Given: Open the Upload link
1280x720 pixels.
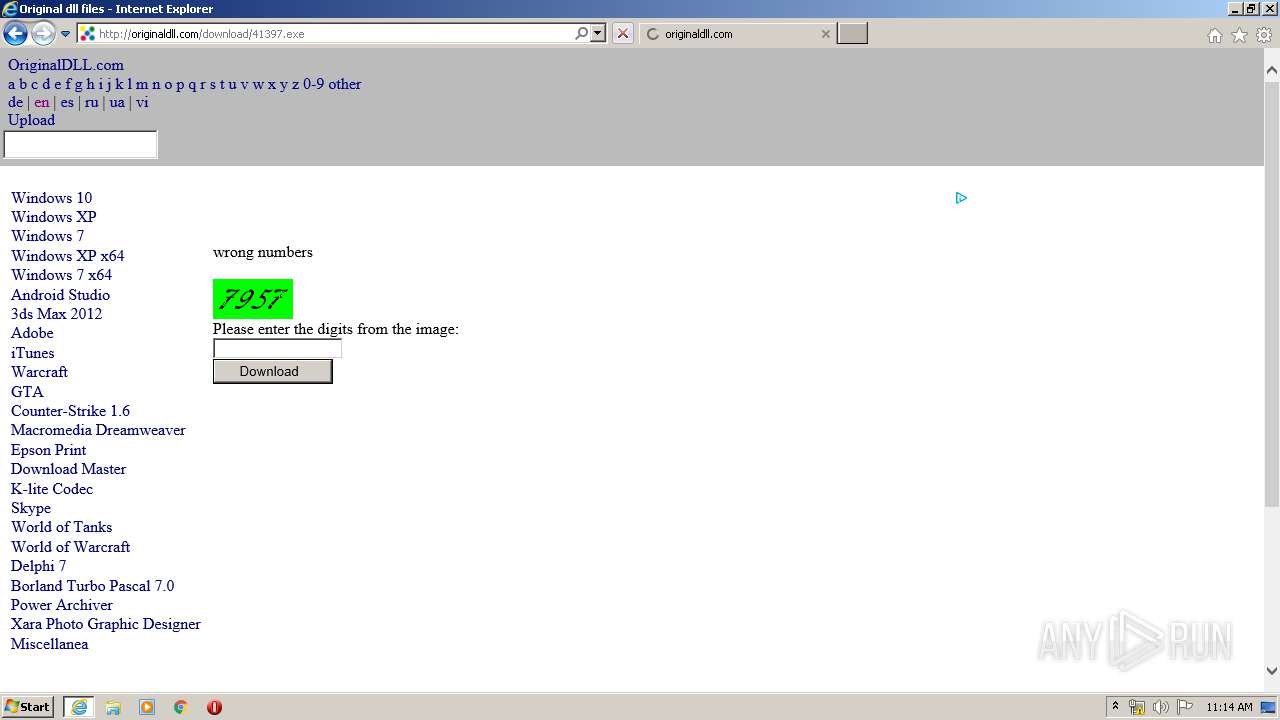Looking at the screenshot, I should [x=32, y=120].
